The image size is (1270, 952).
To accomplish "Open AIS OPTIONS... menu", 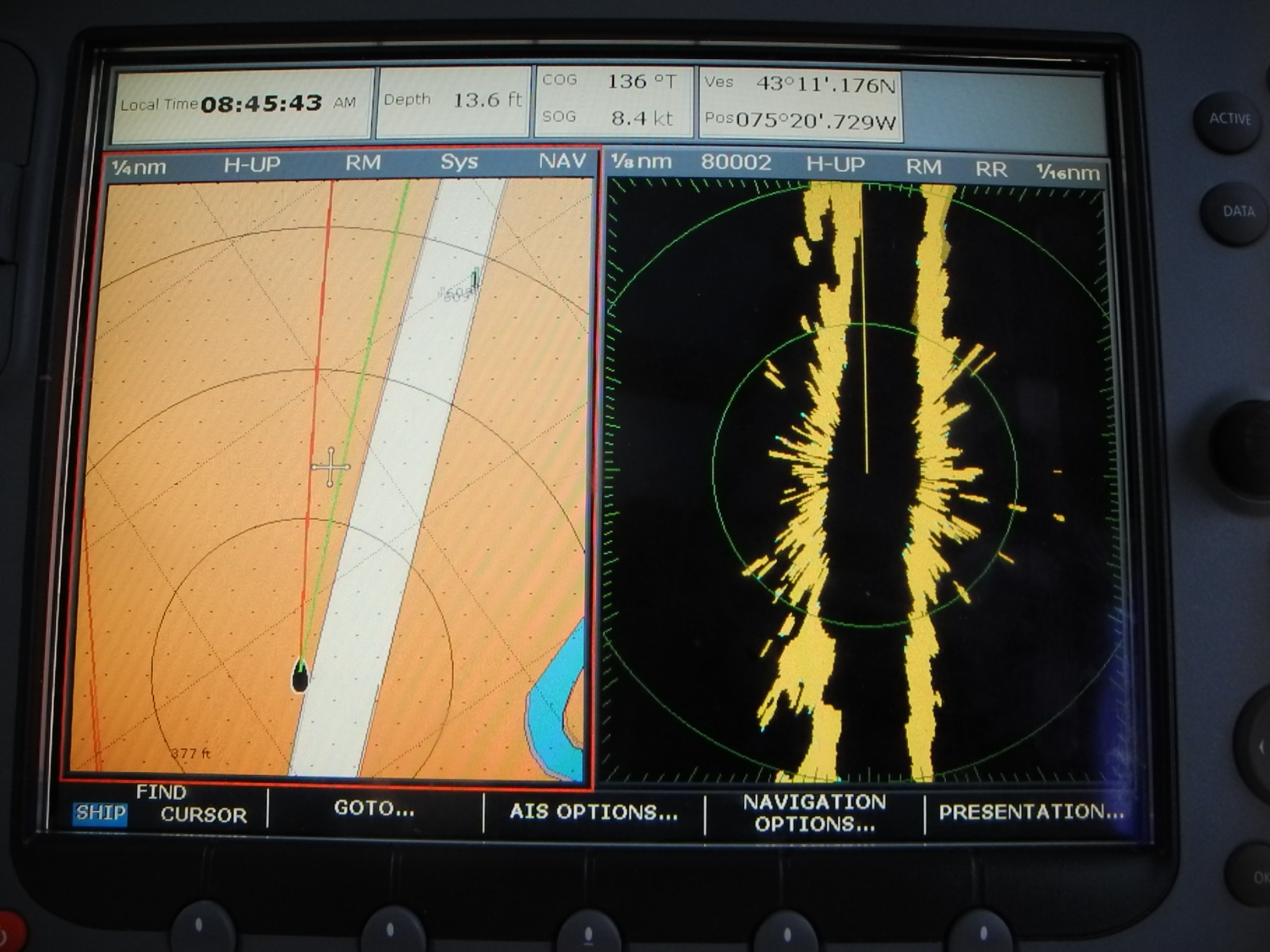I will 593,811.
